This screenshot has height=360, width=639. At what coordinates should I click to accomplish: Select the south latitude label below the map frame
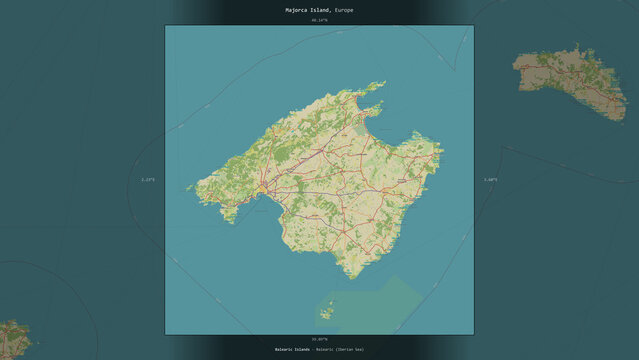319,339
